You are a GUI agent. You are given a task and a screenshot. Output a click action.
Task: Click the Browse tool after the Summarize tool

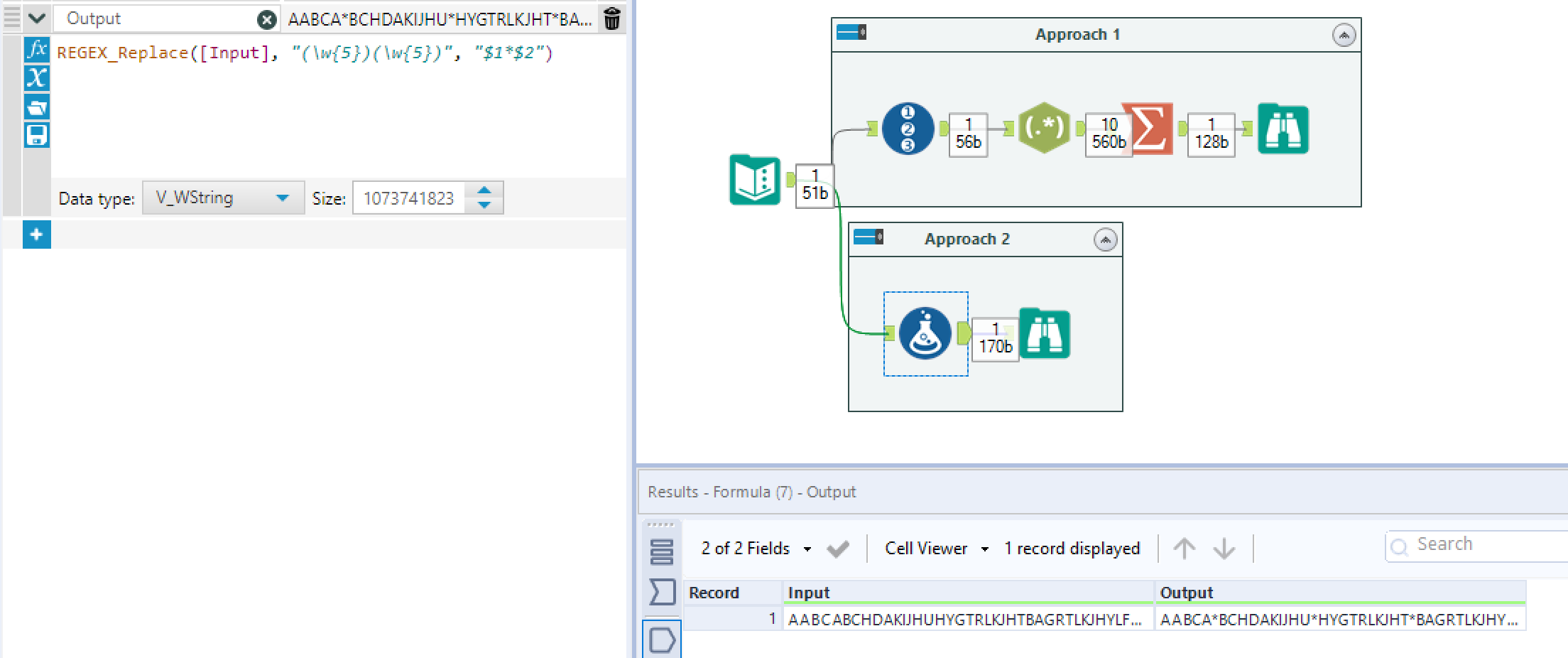tap(1284, 129)
